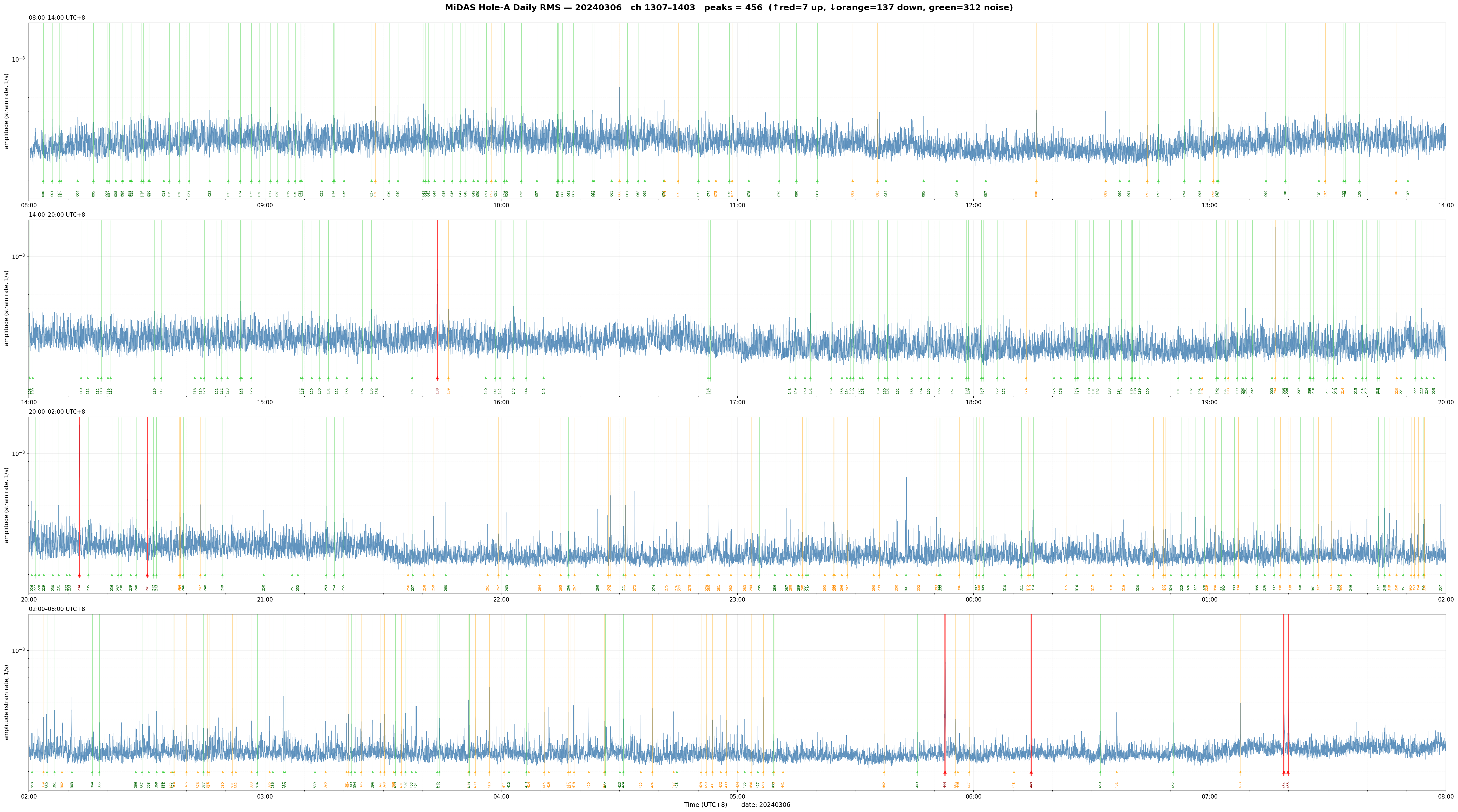
Task: Select the 10⁻⁸ y-tick of the 20:00–02:00 panel
Action: [19, 453]
